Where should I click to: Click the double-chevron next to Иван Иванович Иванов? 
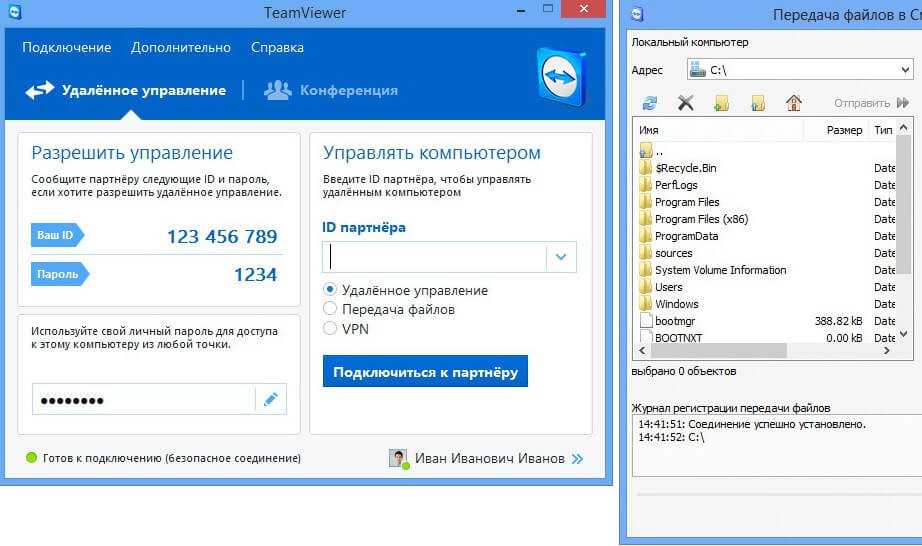[x=577, y=459]
